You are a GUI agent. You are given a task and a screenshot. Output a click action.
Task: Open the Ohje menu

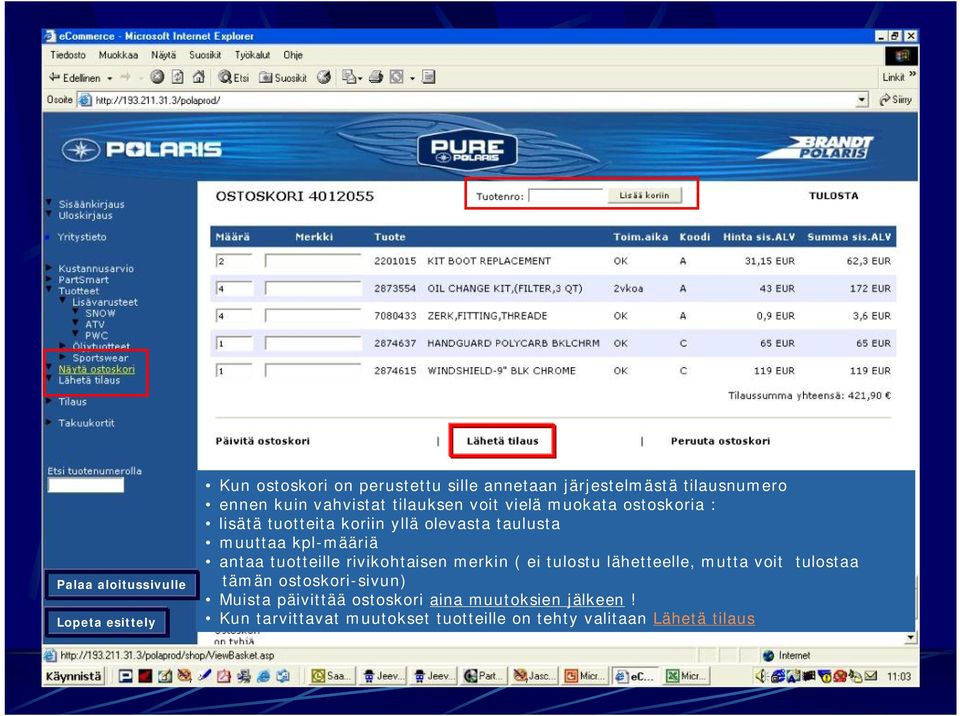pyautogui.click(x=293, y=55)
